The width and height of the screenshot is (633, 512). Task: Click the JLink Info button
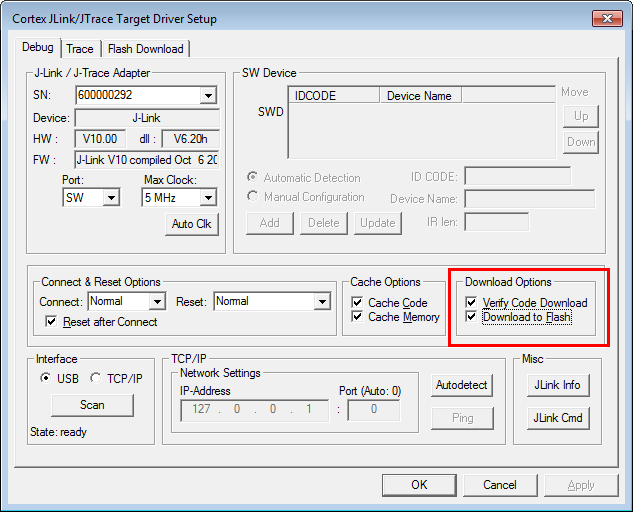coord(558,385)
